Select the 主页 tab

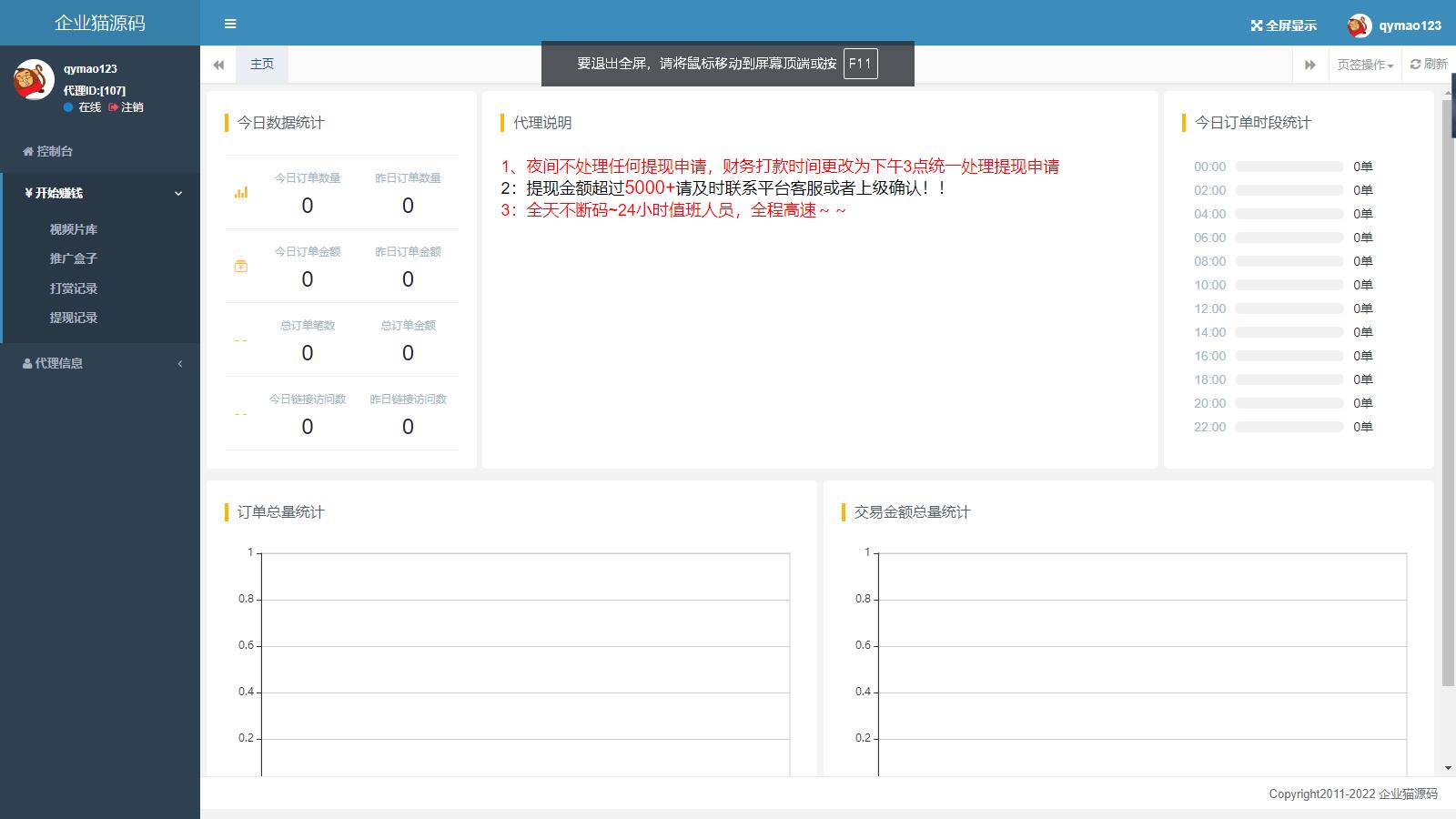262,64
